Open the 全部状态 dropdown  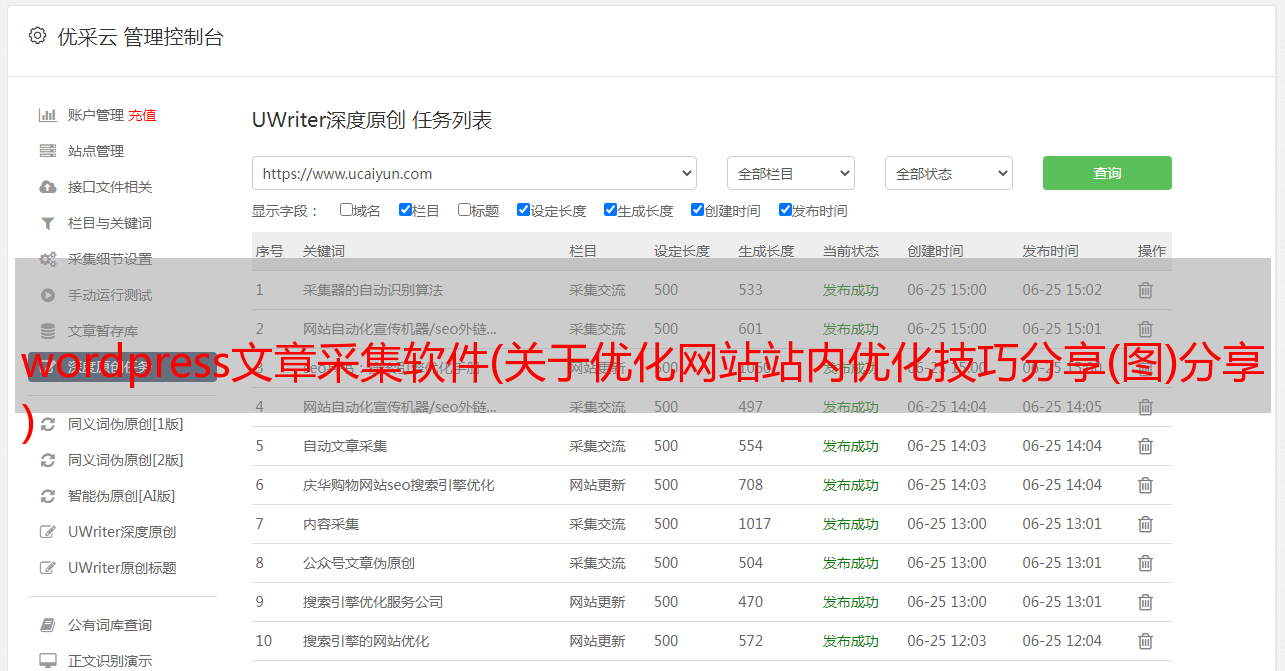pyautogui.click(x=949, y=173)
